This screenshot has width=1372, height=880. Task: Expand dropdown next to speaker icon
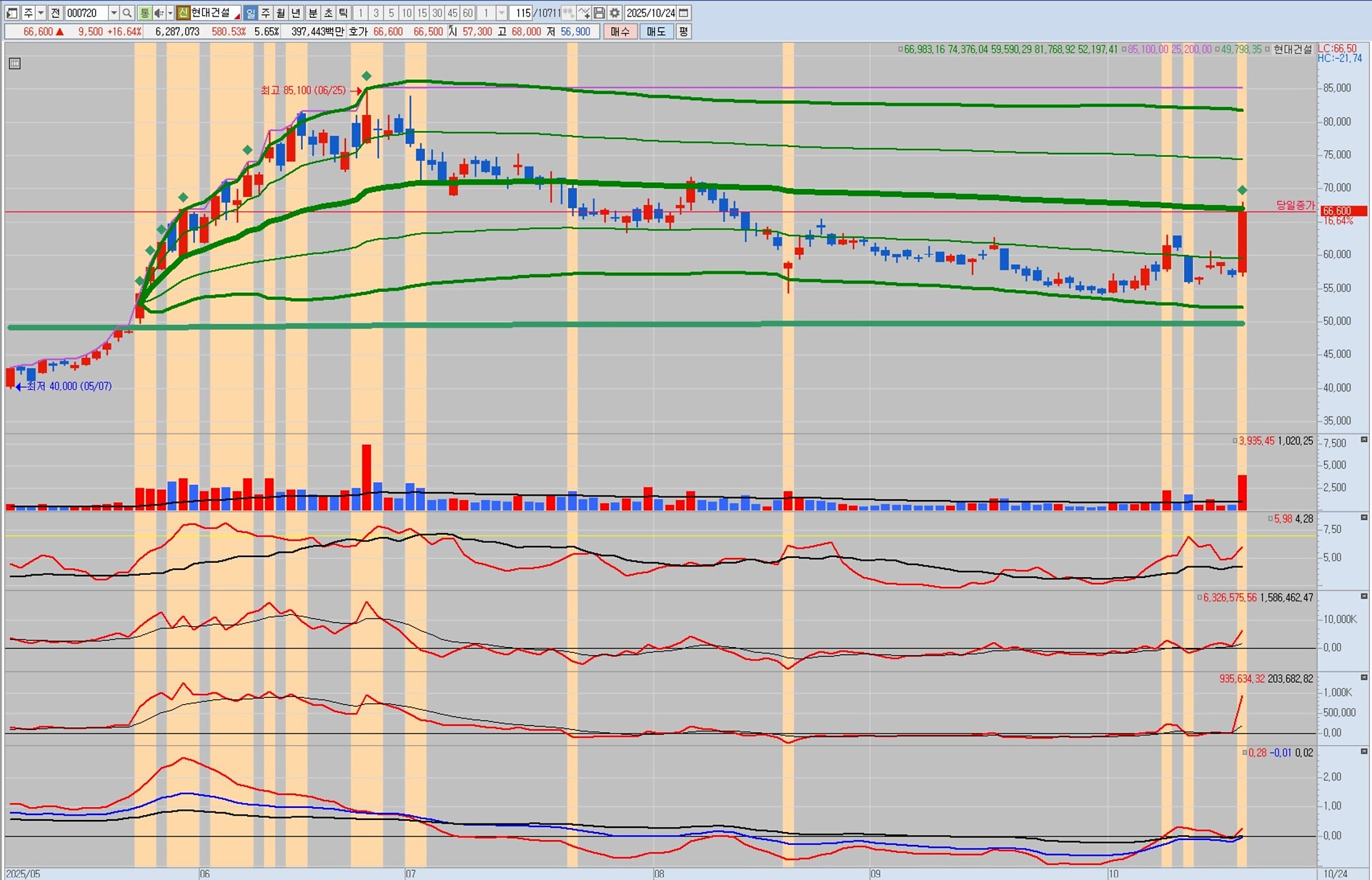click(170, 13)
